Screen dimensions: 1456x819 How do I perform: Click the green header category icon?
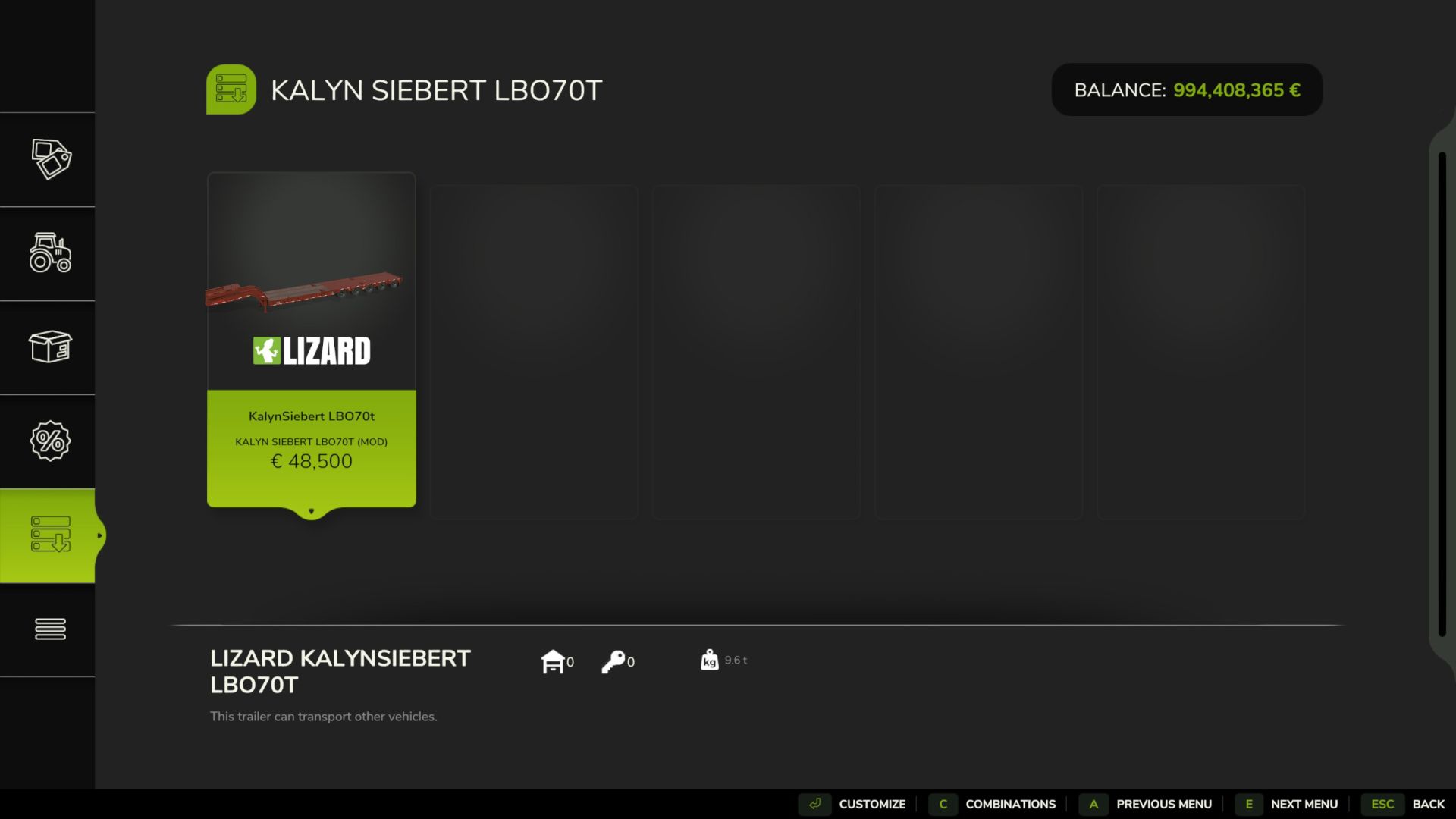pyautogui.click(x=231, y=89)
